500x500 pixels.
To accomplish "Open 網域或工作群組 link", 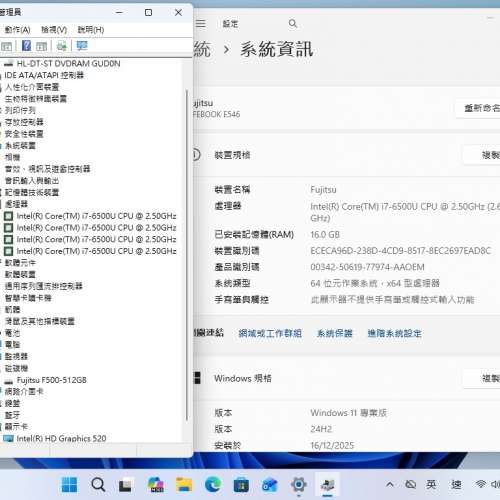I will (x=270, y=333).
